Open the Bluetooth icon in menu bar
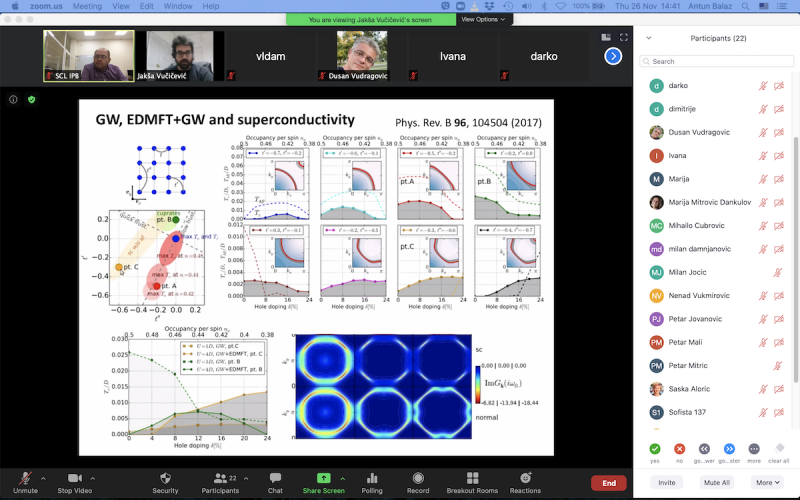Screen dimensions: 800x500 tap(544, 6)
